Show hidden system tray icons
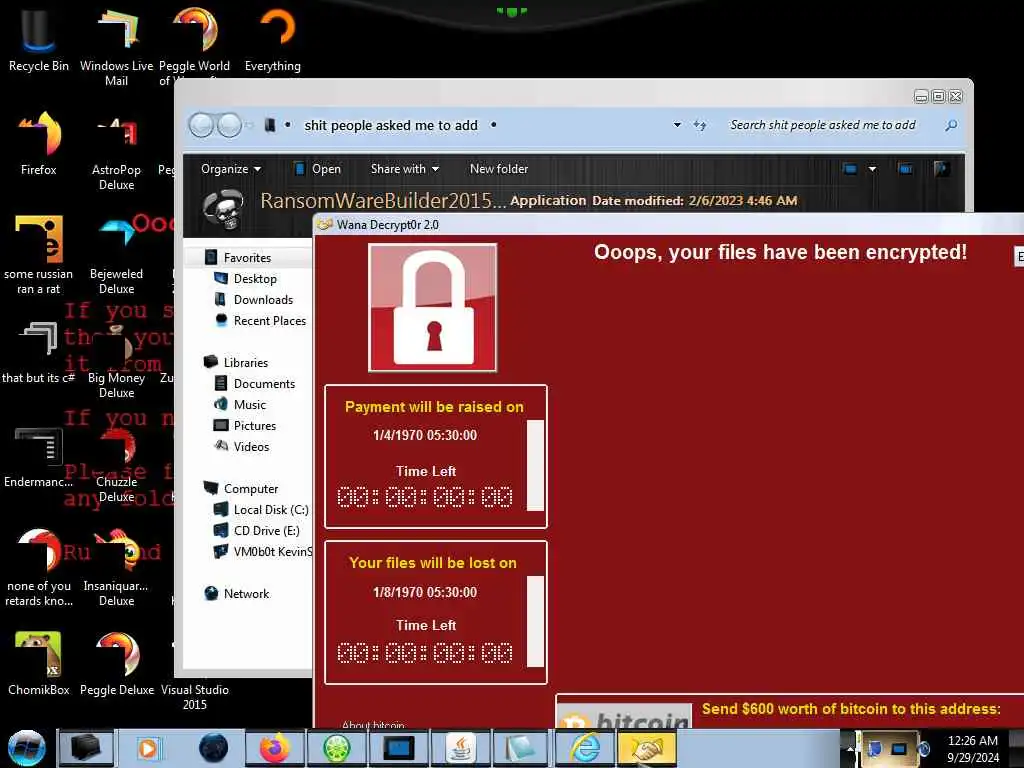Image resolution: width=1024 pixels, height=768 pixels. coord(850,748)
